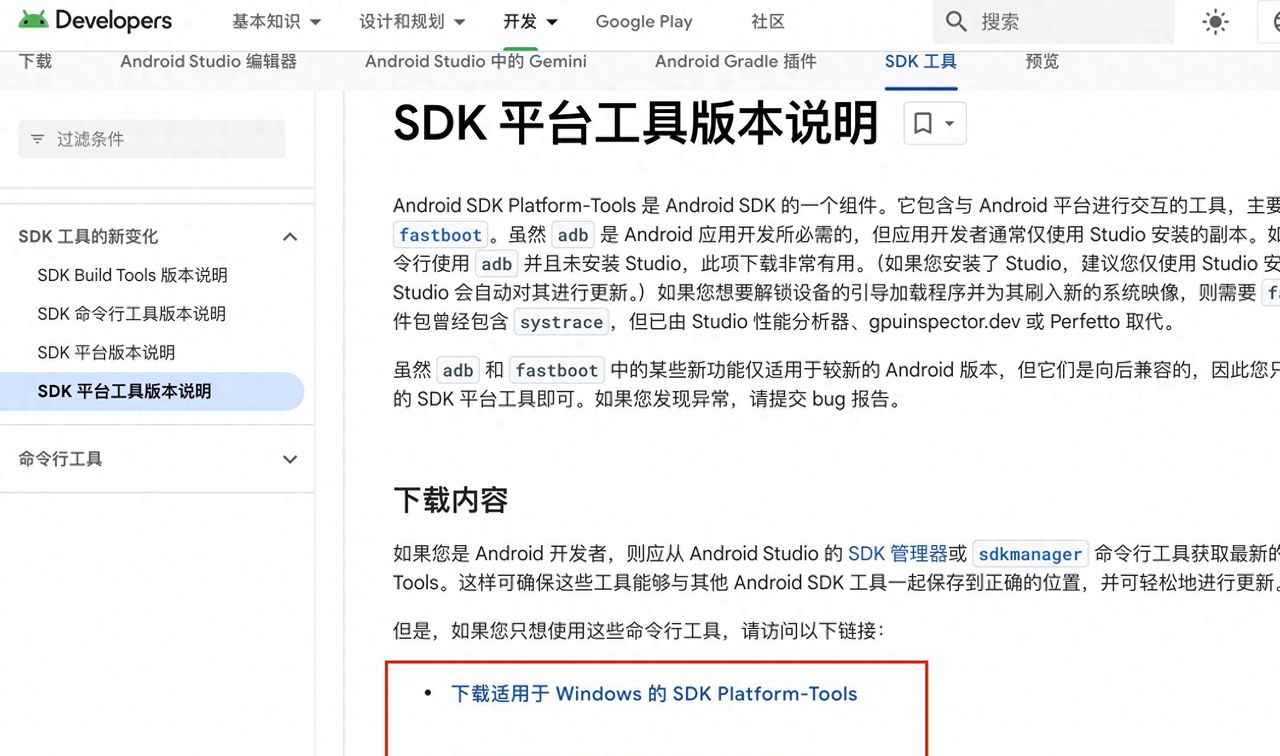Image resolution: width=1280 pixels, height=756 pixels.
Task: Select SDK 平台工具版本说明 sidebar item
Action: tap(151, 391)
